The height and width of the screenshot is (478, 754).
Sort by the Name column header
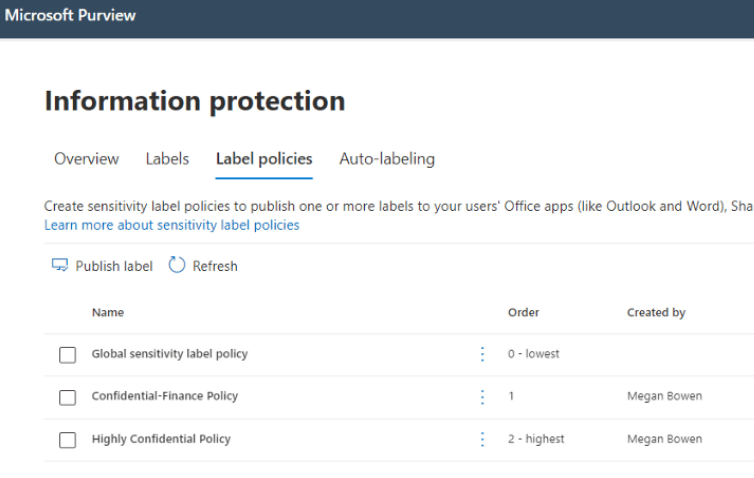[x=108, y=313]
